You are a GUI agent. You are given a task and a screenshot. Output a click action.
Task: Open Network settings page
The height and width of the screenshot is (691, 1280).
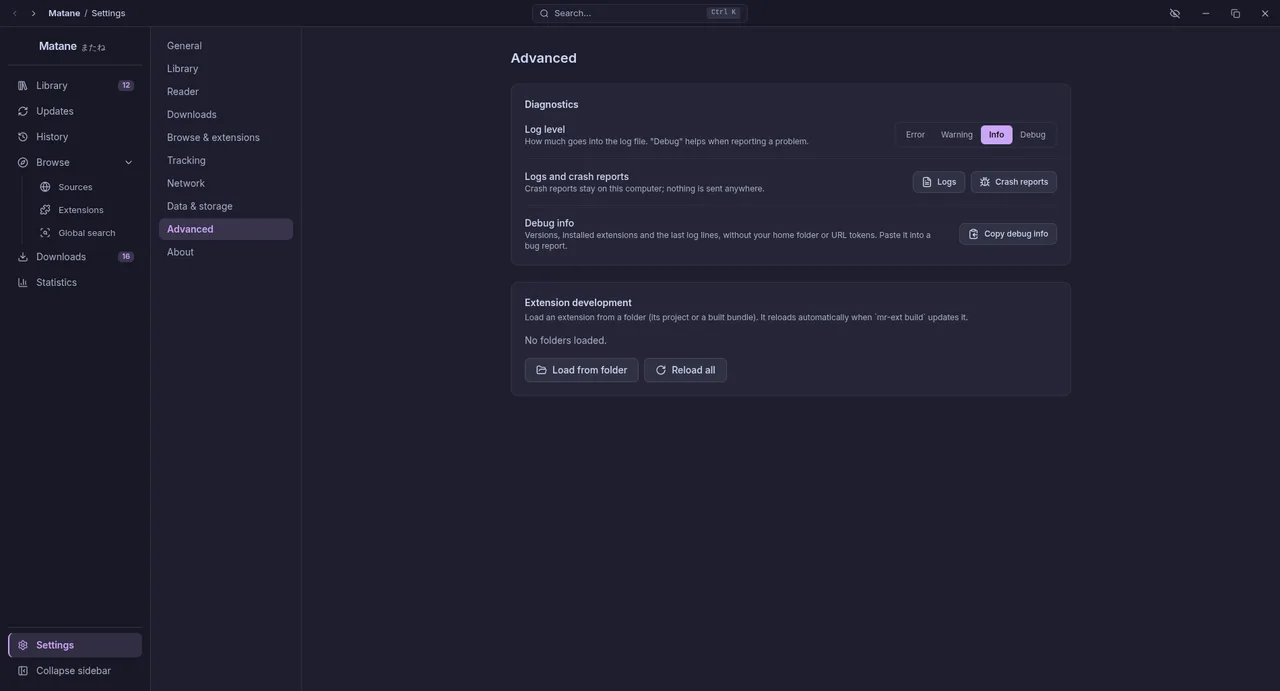[x=226, y=184]
